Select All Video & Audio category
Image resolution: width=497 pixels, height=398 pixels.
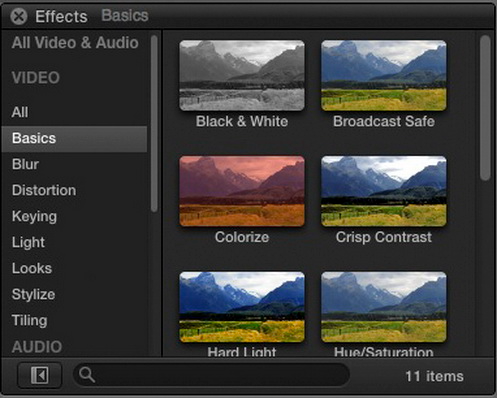coord(75,43)
